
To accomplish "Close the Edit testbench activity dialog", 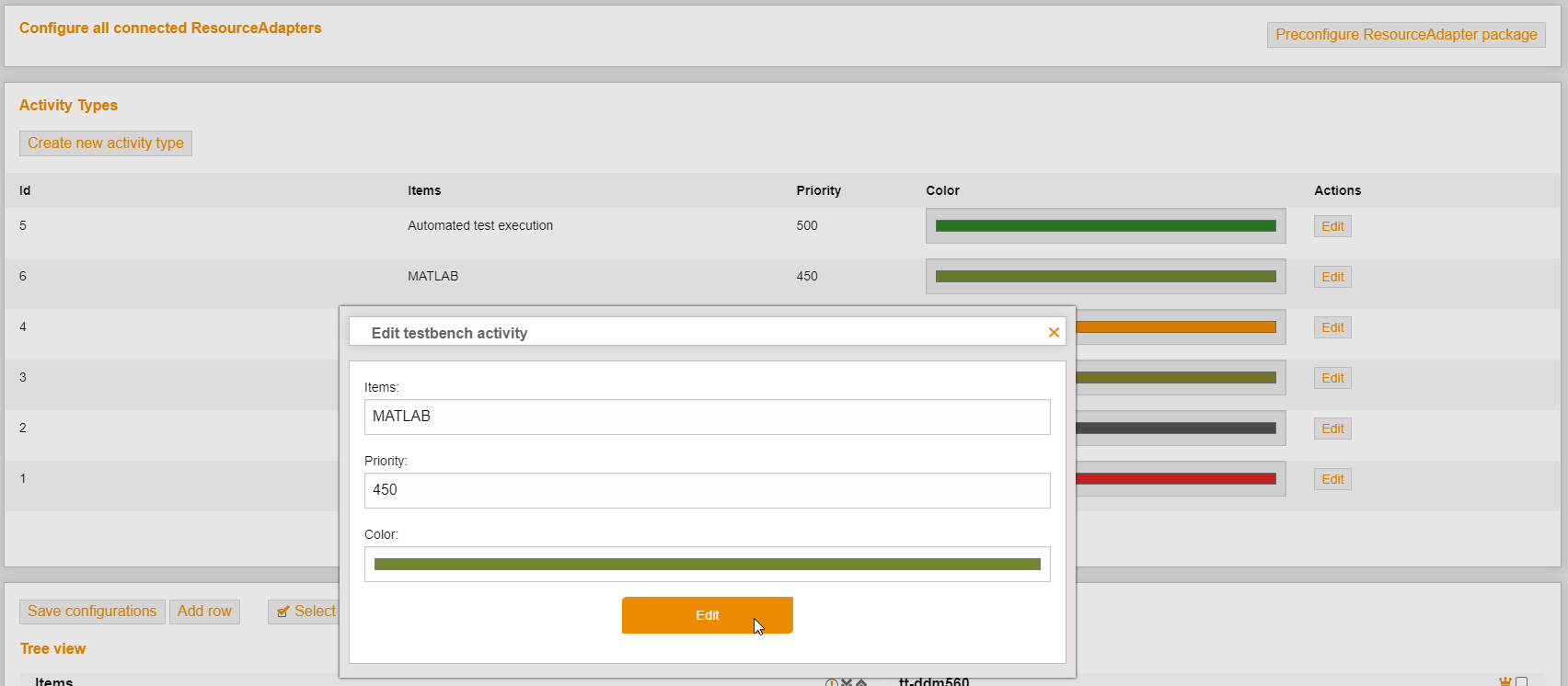I will (1054, 333).
